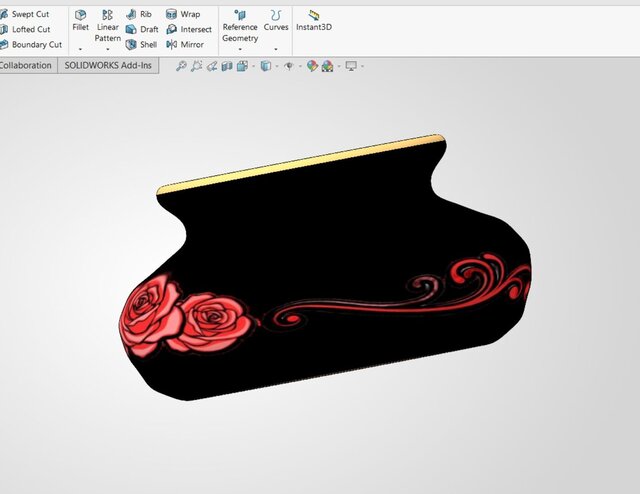Open Edit Appearance color ball
The height and width of the screenshot is (494, 640).
(312, 66)
